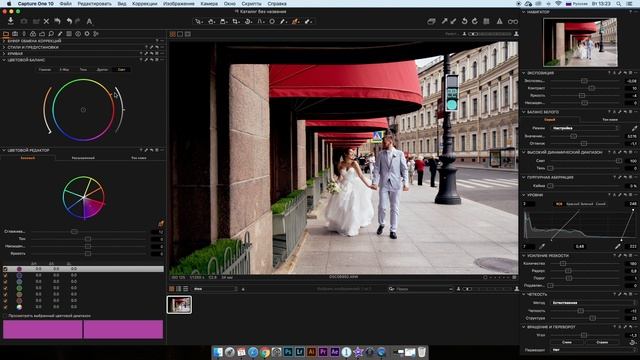Screen dimensions: 640x360
Task: Pick the white balance eyedropper
Action: [634, 128]
